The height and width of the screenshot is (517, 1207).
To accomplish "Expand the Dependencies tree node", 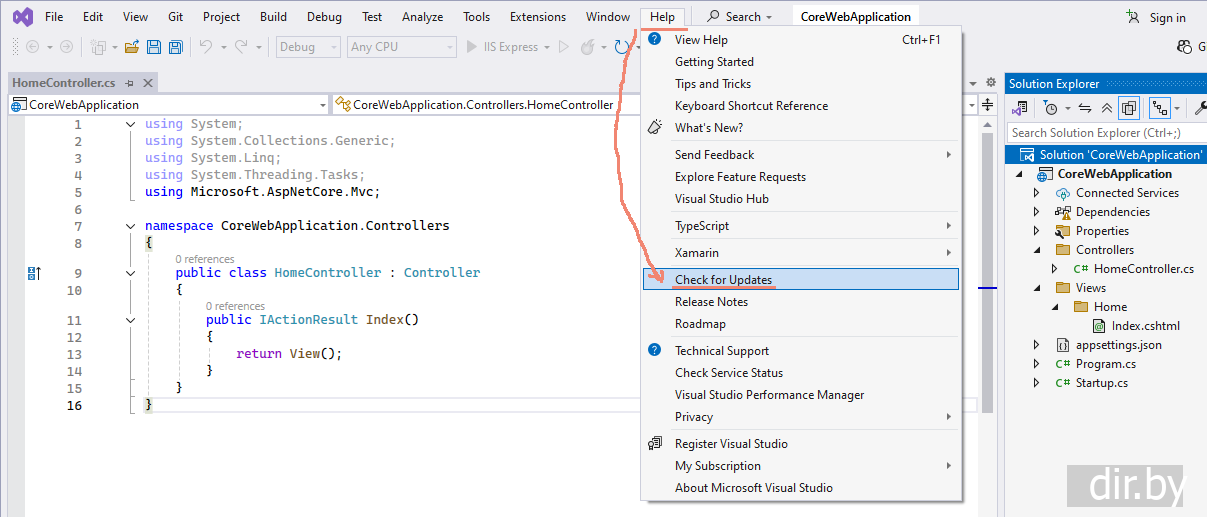I will (x=1037, y=212).
